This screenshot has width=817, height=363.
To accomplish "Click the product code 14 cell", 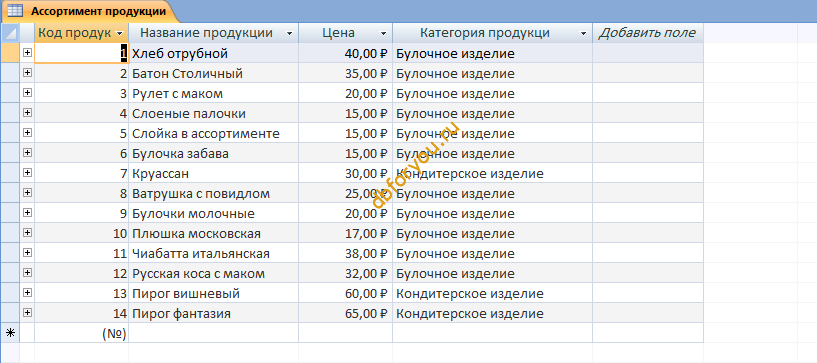I will tap(81, 314).
